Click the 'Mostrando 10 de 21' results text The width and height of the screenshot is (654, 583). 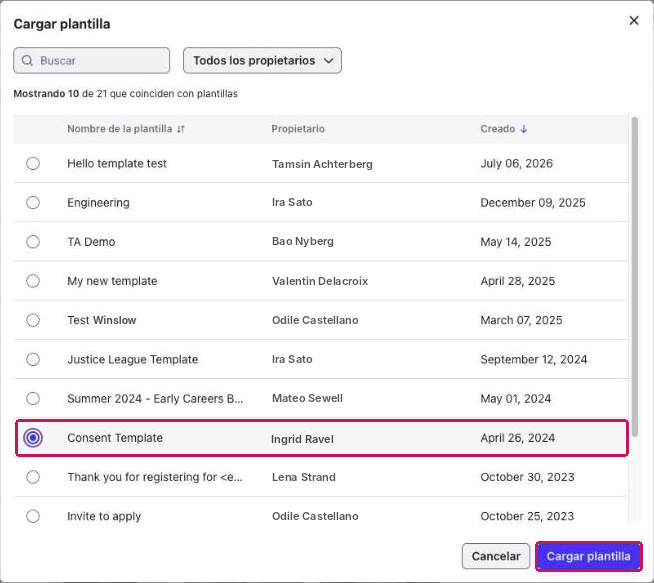tap(126, 93)
